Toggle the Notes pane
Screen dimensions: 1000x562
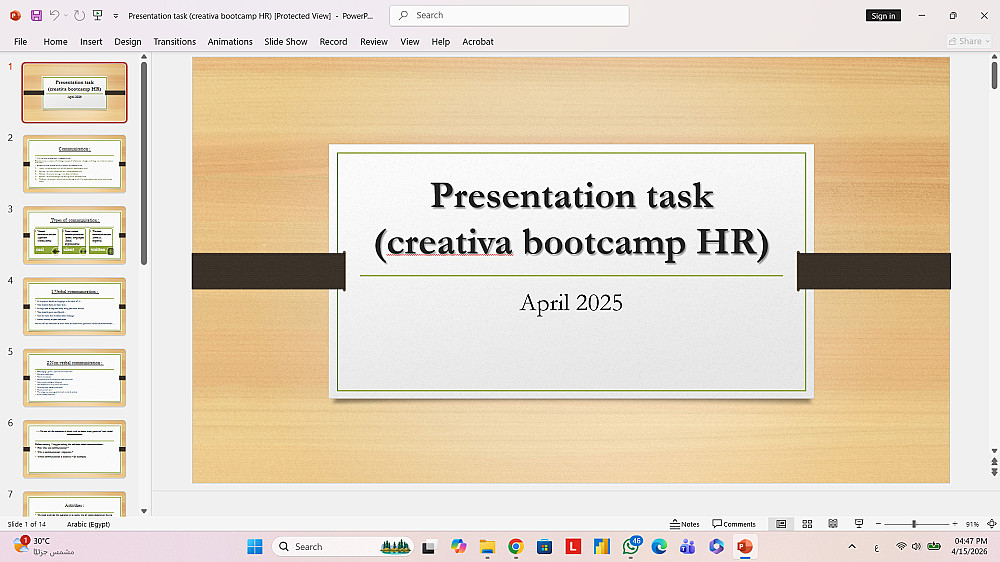point(685,524)
